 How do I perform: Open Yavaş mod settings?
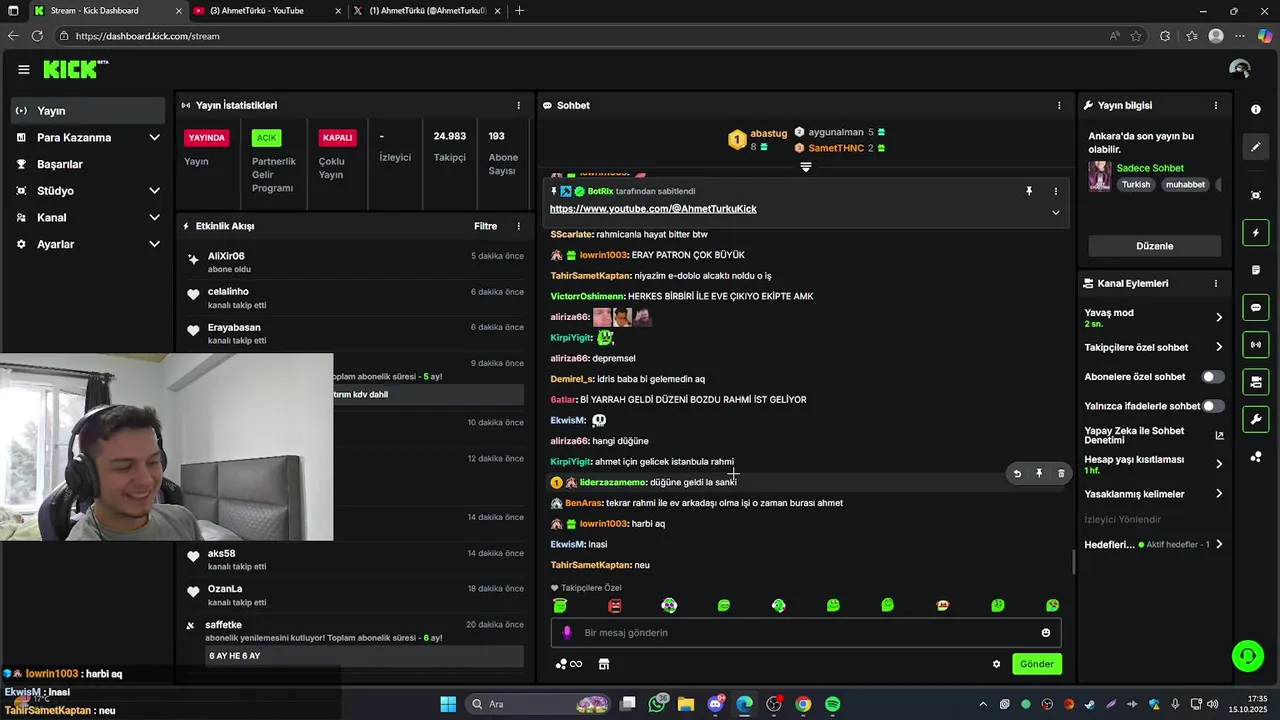point(1154,318)
